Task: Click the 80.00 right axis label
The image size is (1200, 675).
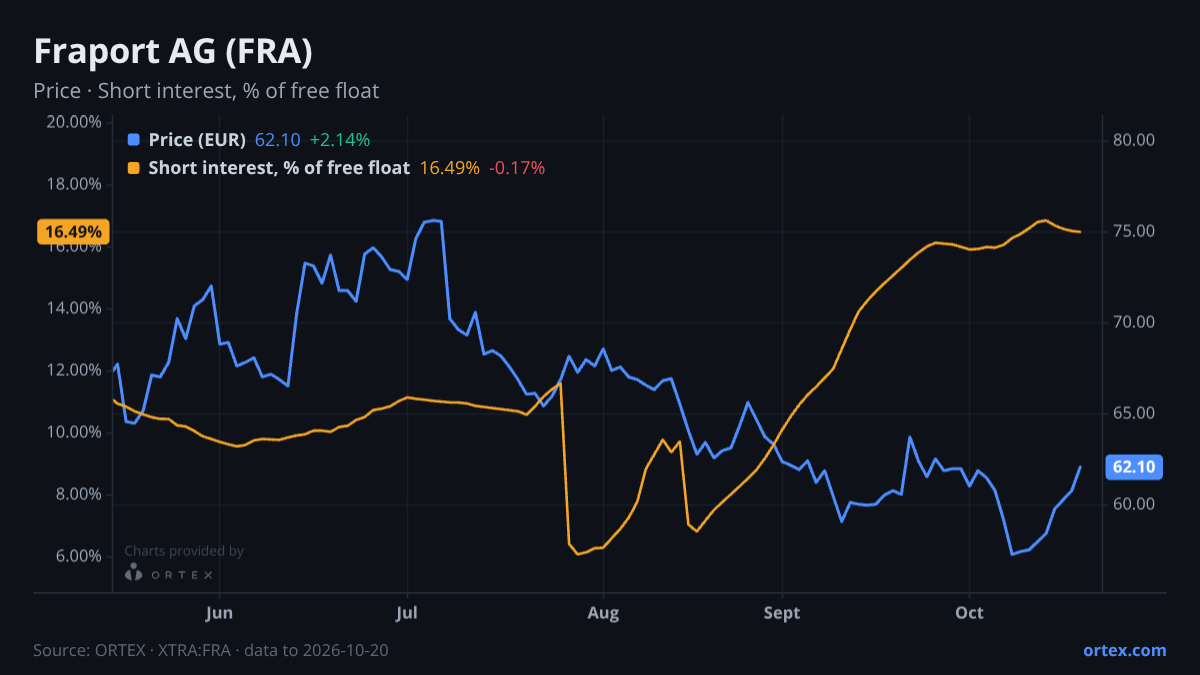Action: click(x=1134, y=140)
